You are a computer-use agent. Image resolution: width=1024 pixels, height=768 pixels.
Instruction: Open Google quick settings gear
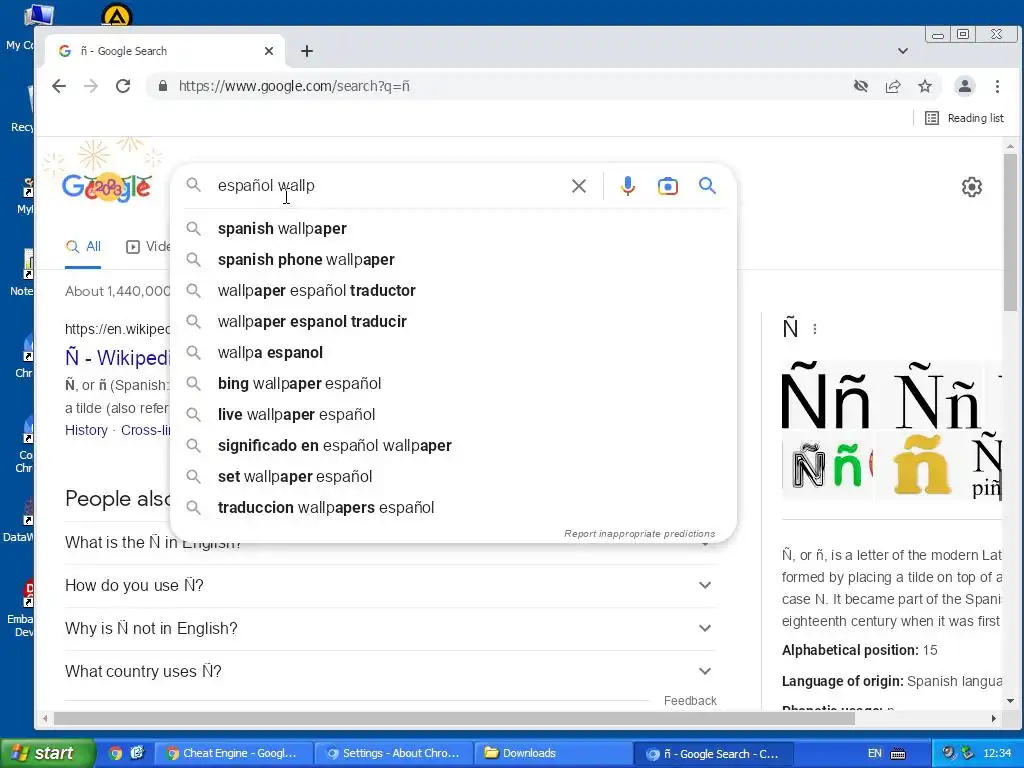[972, 187]
